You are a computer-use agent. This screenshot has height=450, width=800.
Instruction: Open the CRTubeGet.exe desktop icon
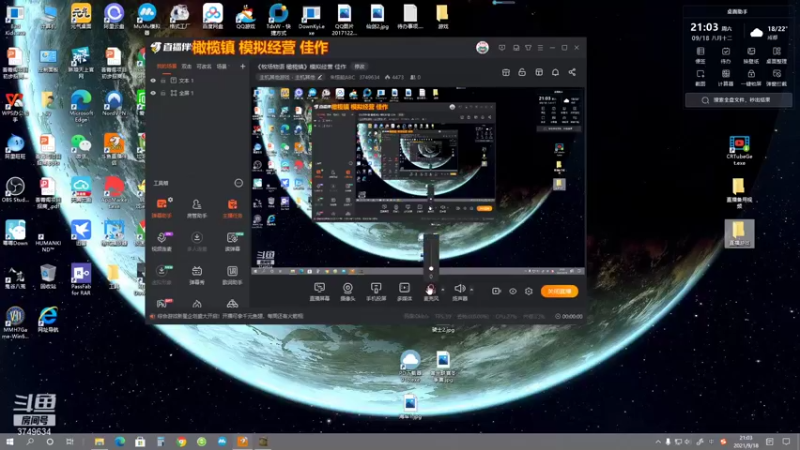click(739, 150)
